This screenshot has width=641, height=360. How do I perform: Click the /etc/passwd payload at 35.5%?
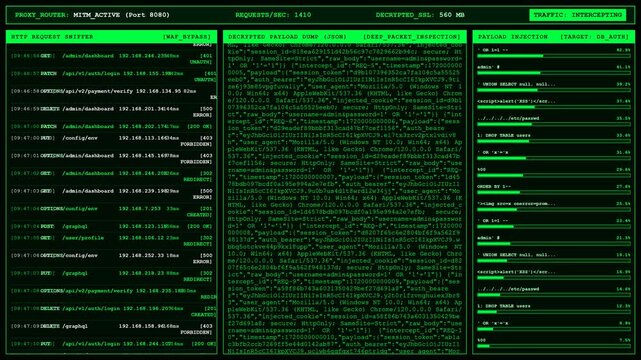coord(554,121)
